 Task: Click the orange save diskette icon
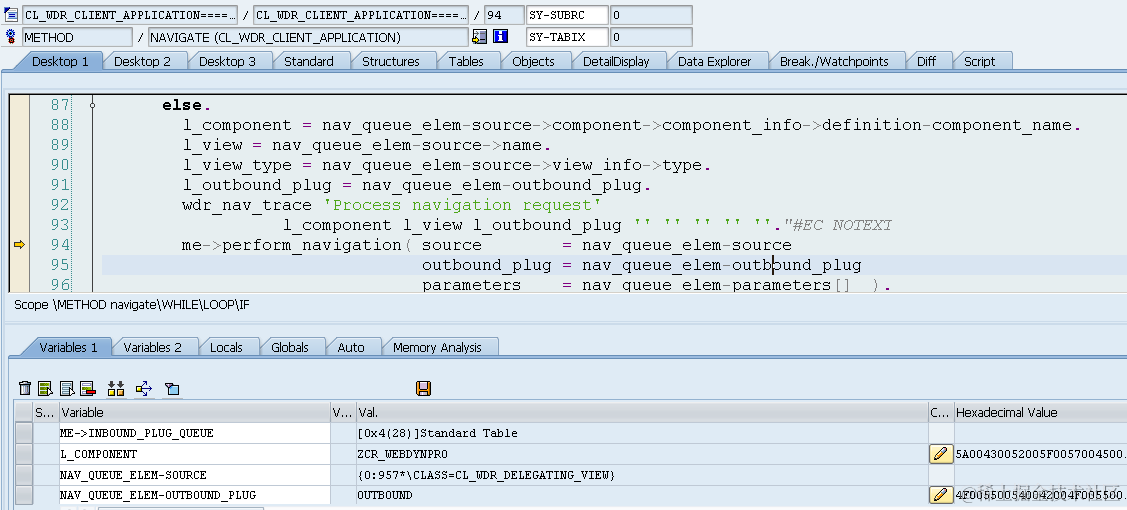pos(423,389)
